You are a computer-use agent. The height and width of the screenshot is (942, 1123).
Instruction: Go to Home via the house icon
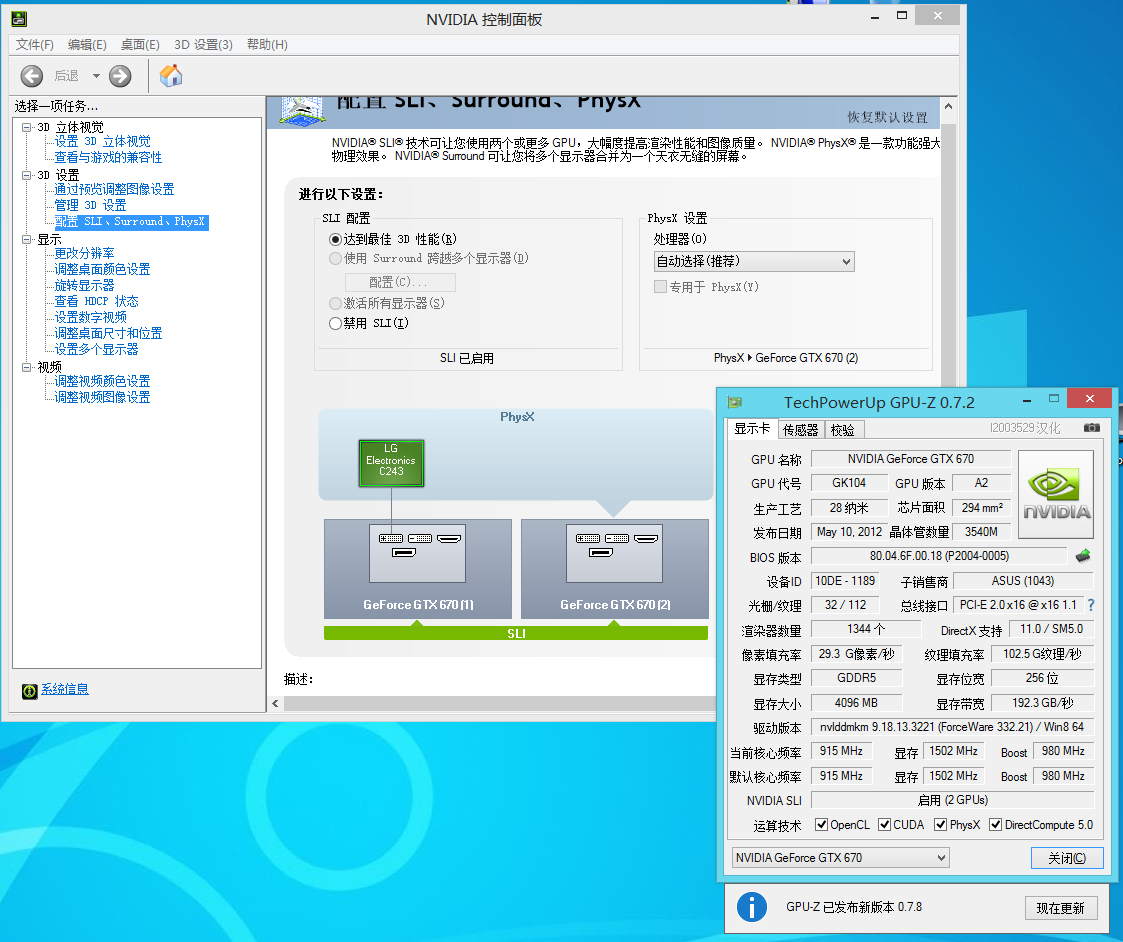point(170,75)
